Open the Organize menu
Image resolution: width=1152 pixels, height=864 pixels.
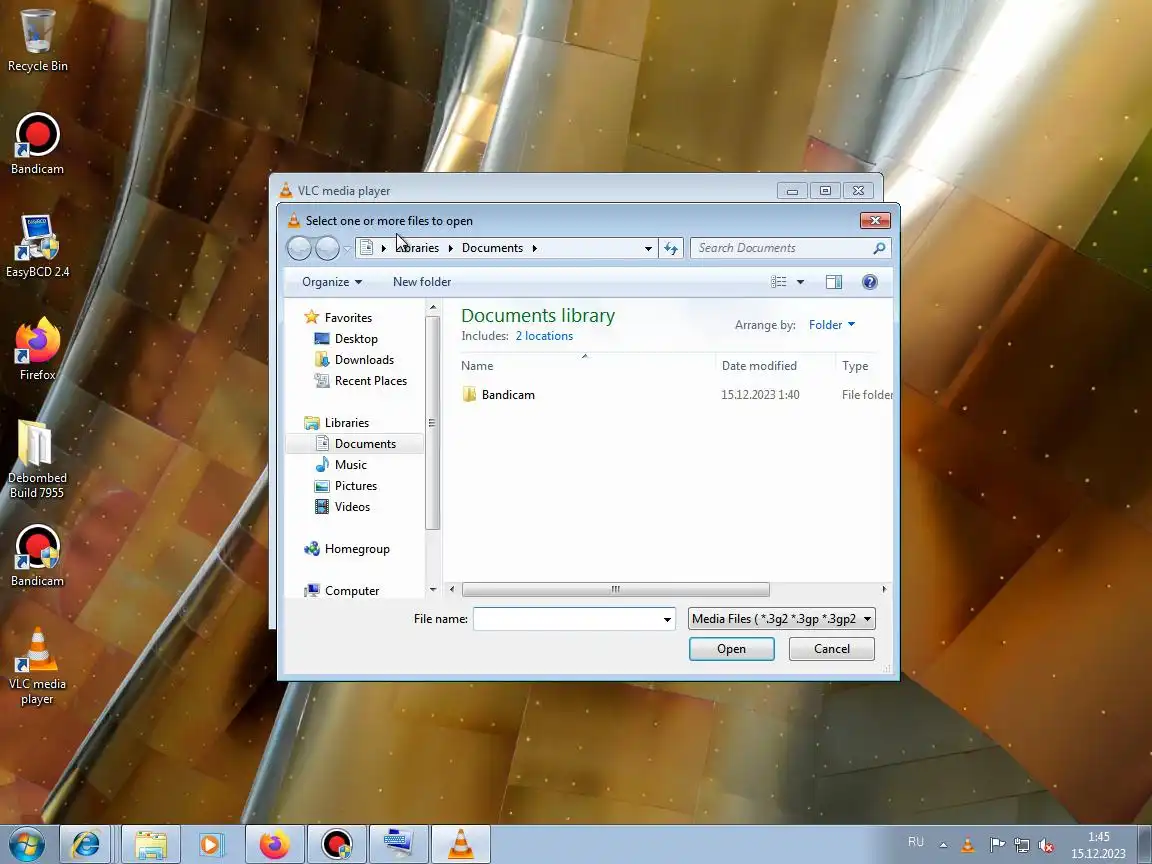(x=331, y=282)
